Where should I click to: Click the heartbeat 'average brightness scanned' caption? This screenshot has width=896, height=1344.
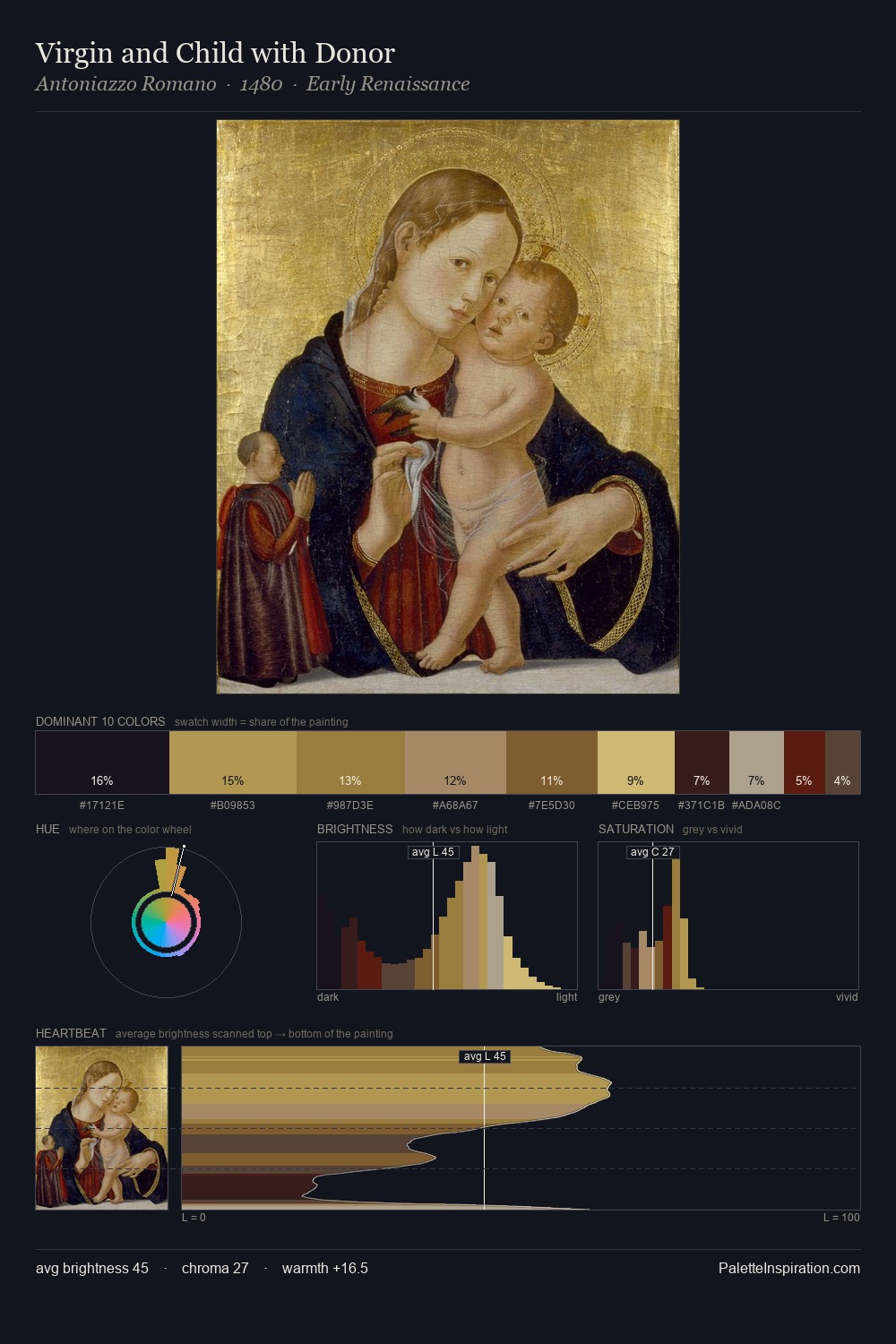point(254,1034)
